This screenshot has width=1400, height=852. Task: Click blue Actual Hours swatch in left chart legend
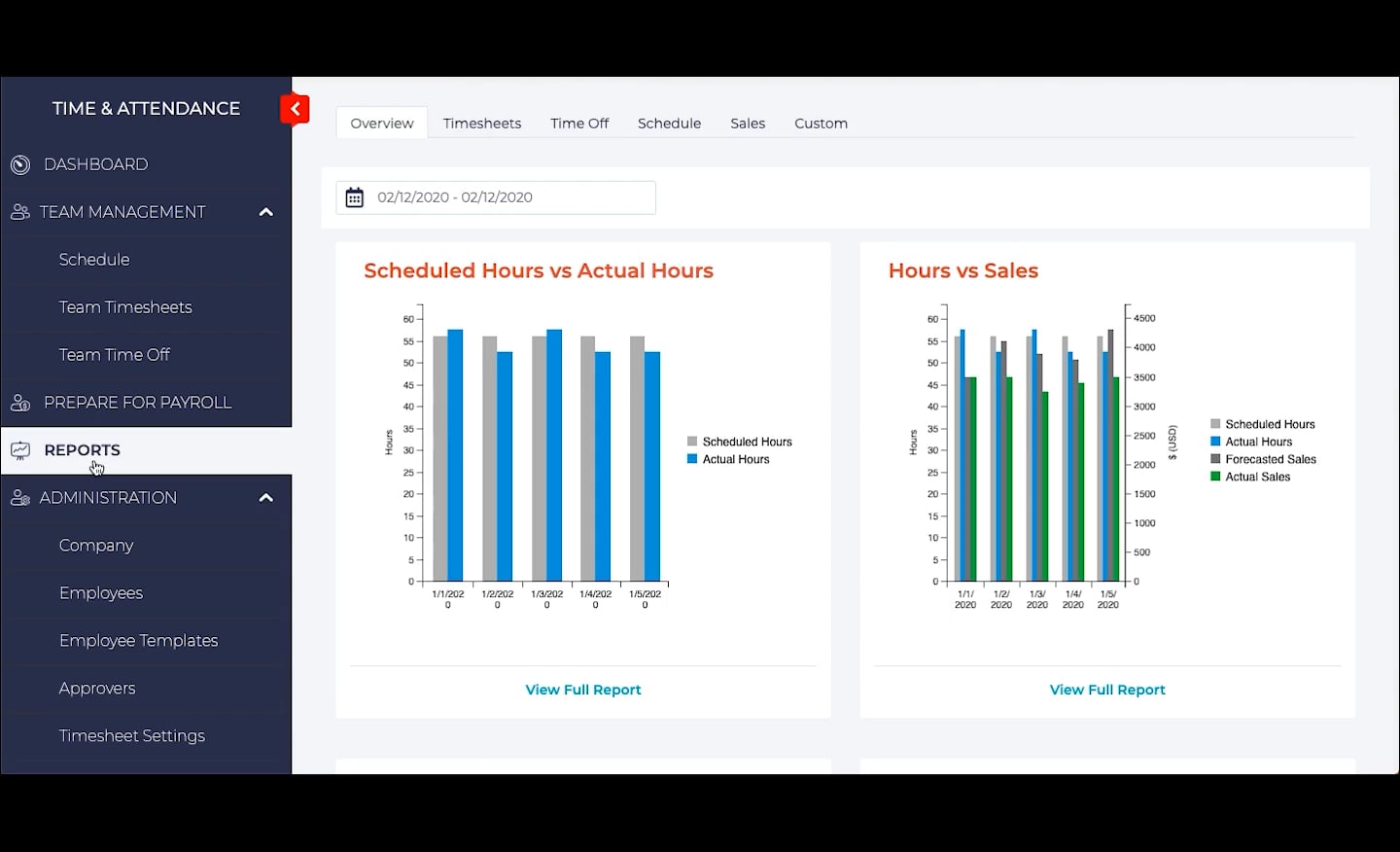point(692,459)
